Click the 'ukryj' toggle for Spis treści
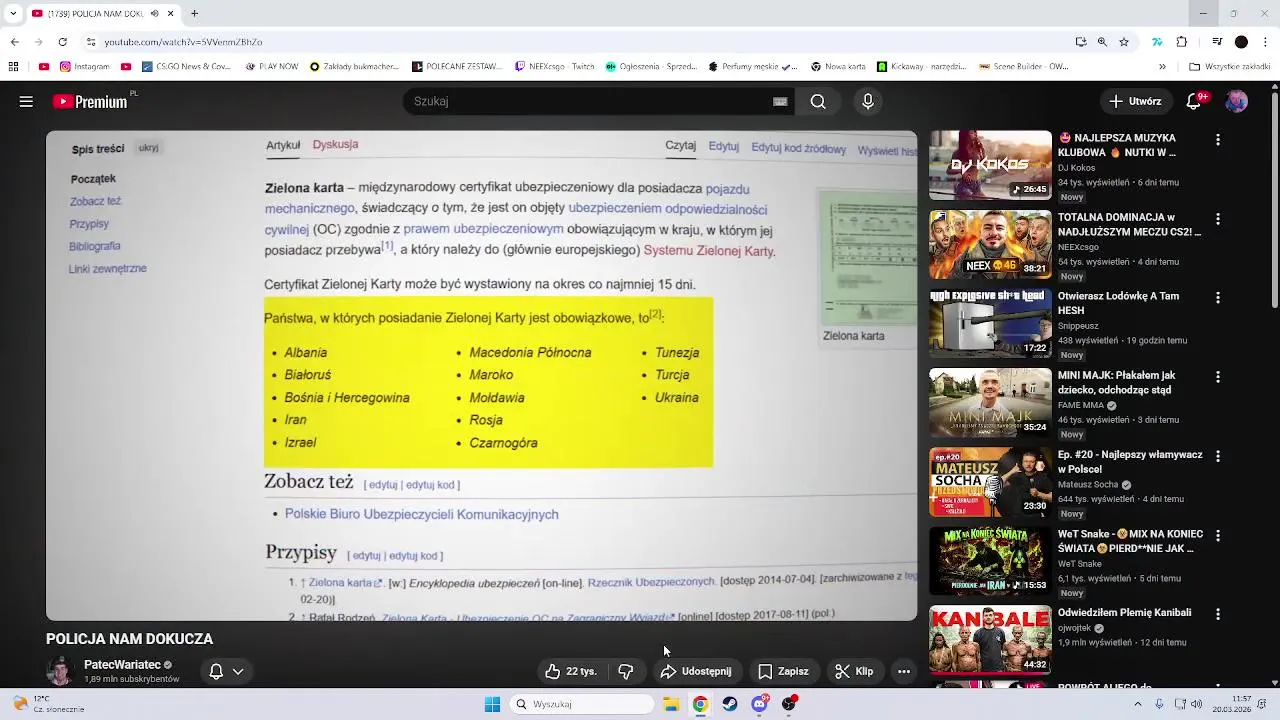Screen dimensions: 1280x720 coord(149,148)
